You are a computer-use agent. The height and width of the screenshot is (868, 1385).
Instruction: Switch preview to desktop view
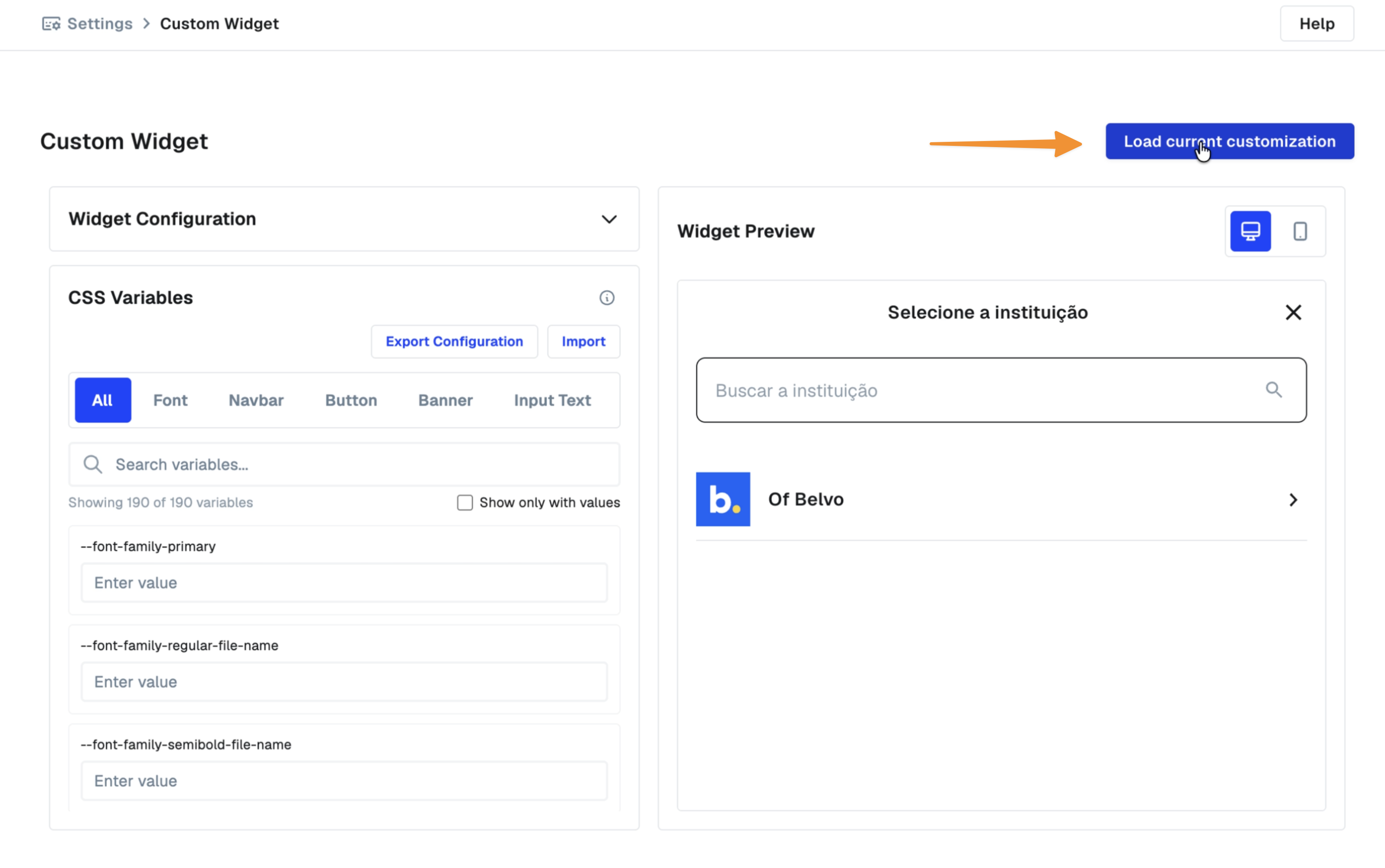pyautogui.click(x=1250, y=231)
